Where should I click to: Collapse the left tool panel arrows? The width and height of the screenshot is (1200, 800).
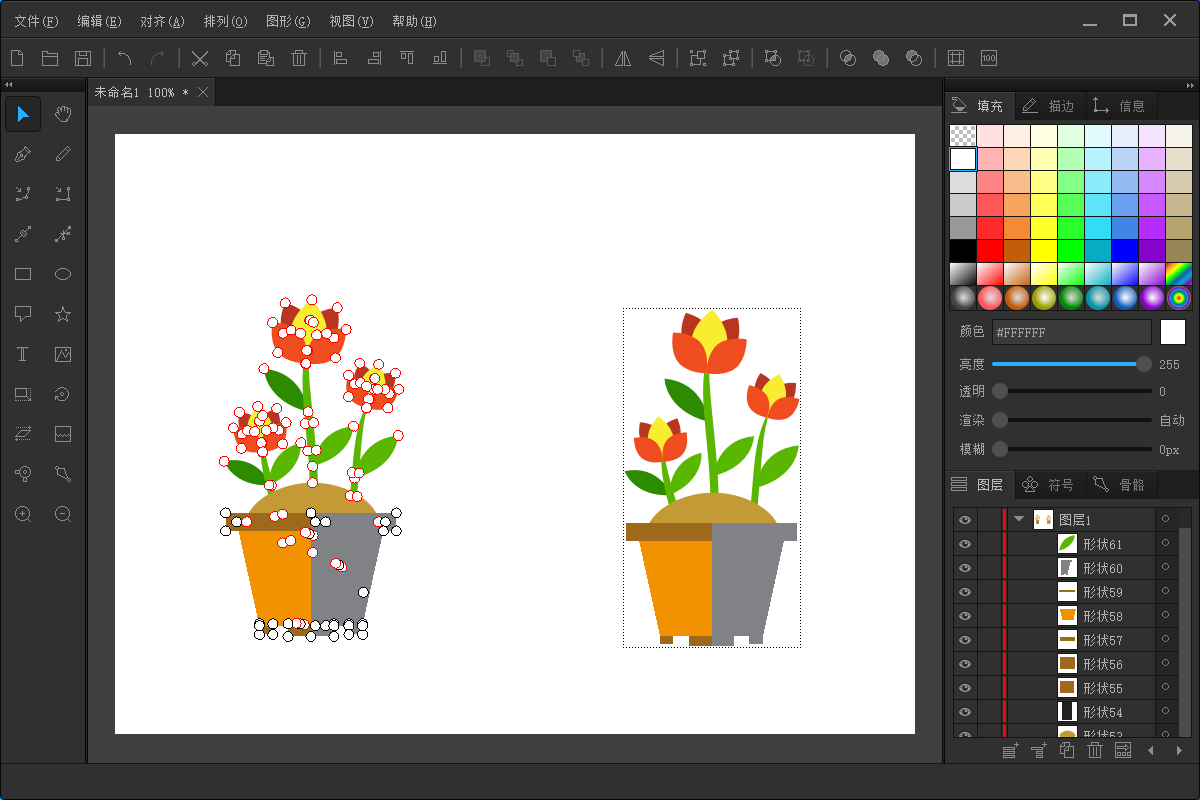[x=9, y=85]
